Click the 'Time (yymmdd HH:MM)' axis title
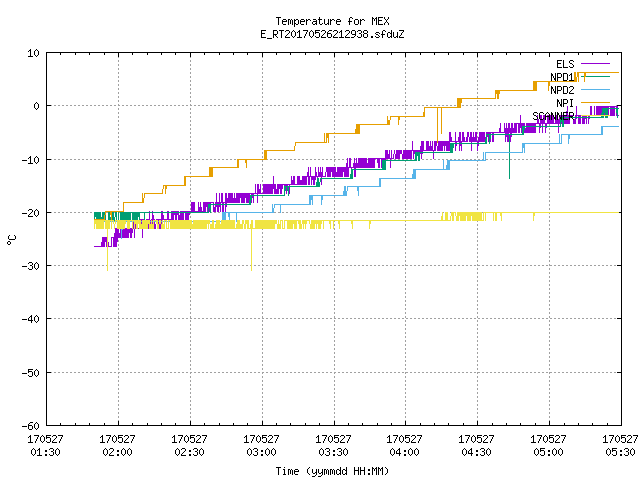This screenshot has width=640, height=480. coord(332,471)
